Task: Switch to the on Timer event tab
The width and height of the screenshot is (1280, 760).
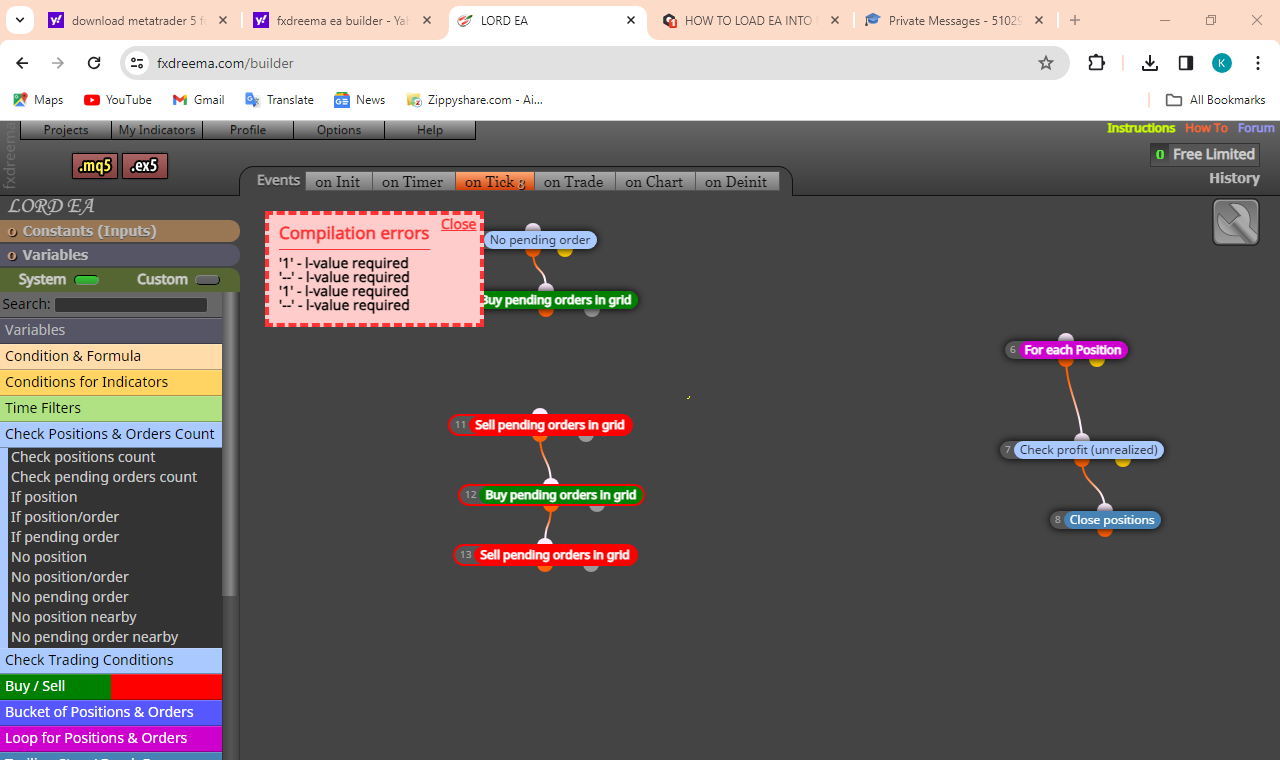Action: click(x=413, y=182)
